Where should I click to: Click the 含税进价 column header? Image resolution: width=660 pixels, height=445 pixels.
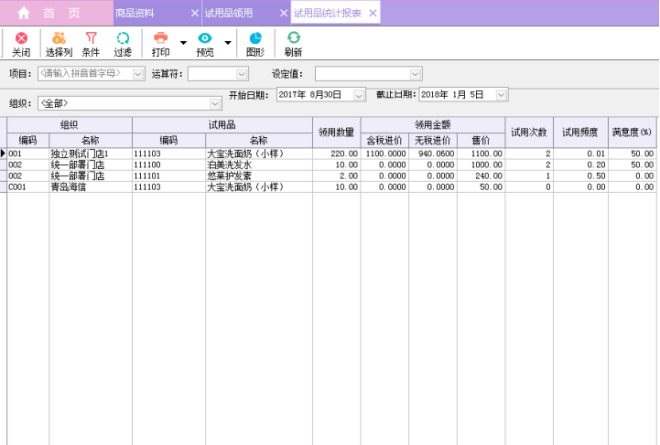(x=384, y=141)
